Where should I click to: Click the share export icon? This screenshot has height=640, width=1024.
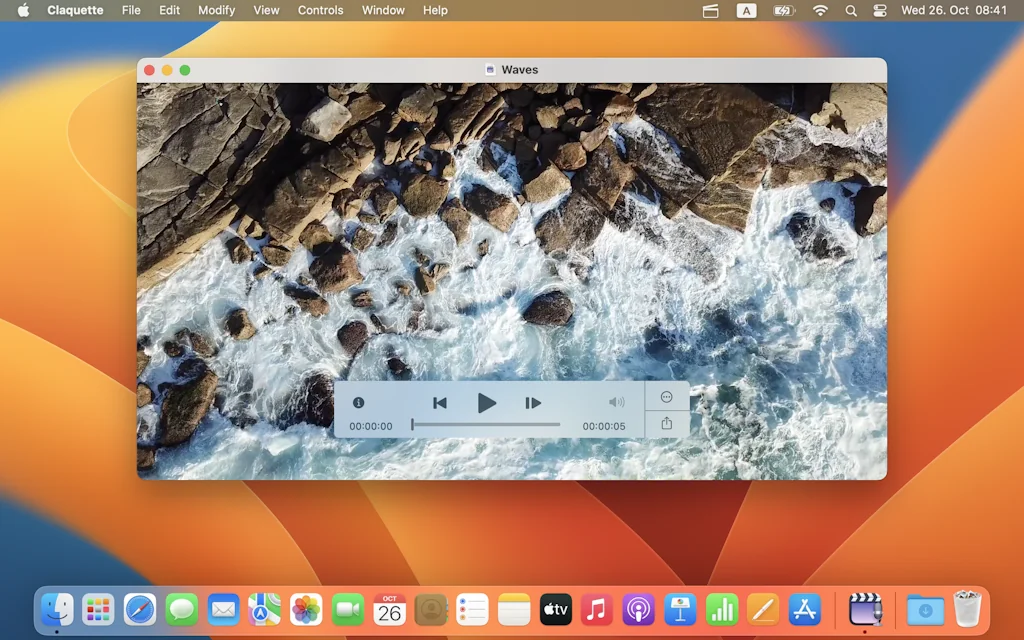pos(667,424)
